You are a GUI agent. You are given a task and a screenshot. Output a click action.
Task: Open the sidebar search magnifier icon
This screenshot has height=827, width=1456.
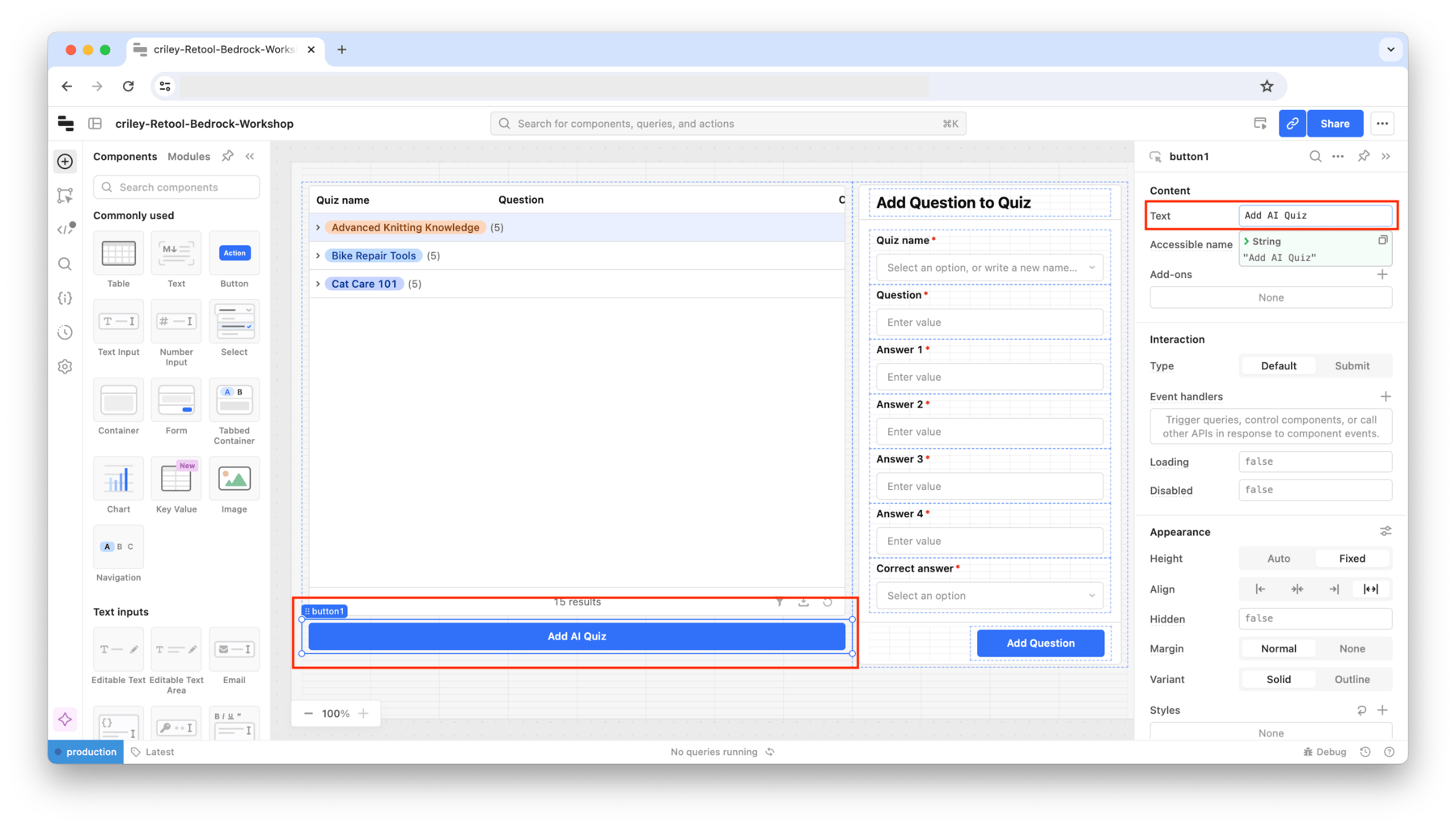pyautogui.click(x=66, y=264)
